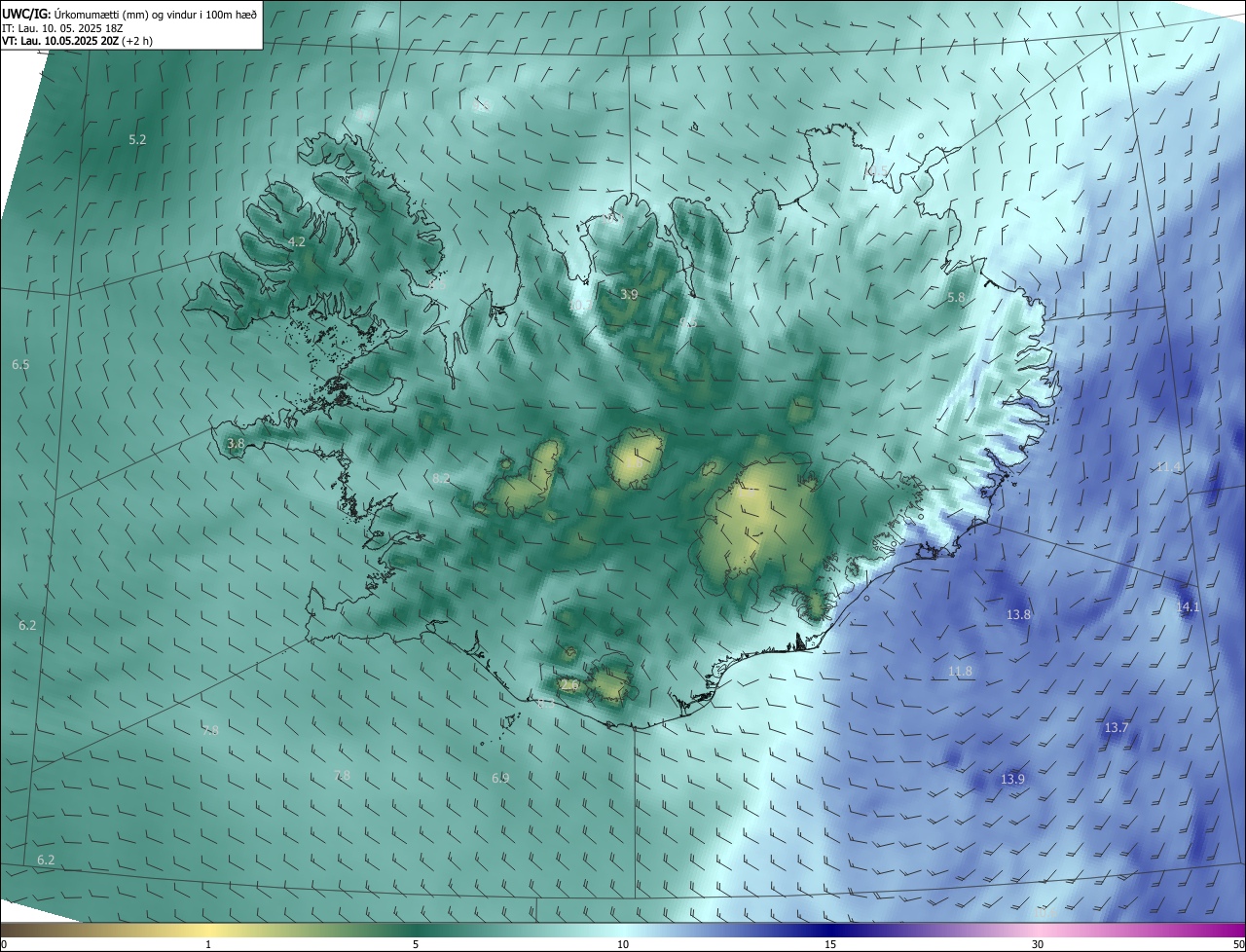Click the 4.2 label over the Westfjords
The width and height of the screenshot is (1246, 952).
[297, 241]
